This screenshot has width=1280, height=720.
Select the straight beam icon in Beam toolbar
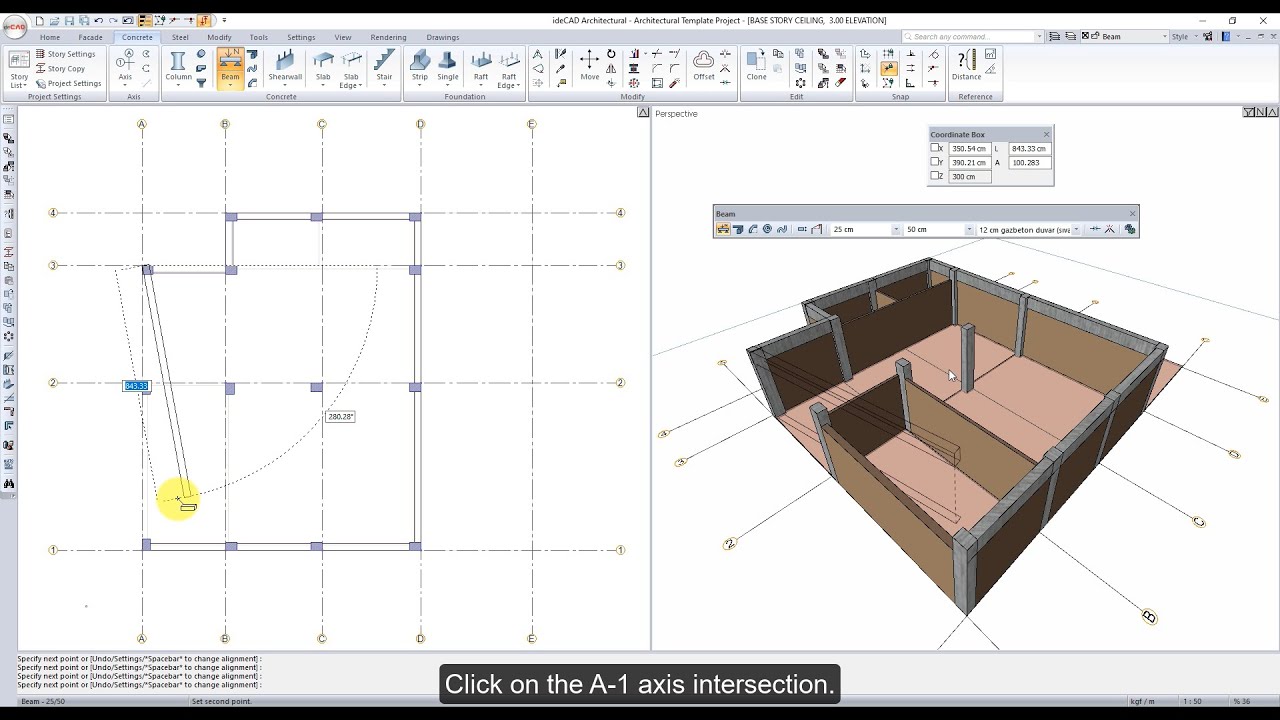click(723, 229)
